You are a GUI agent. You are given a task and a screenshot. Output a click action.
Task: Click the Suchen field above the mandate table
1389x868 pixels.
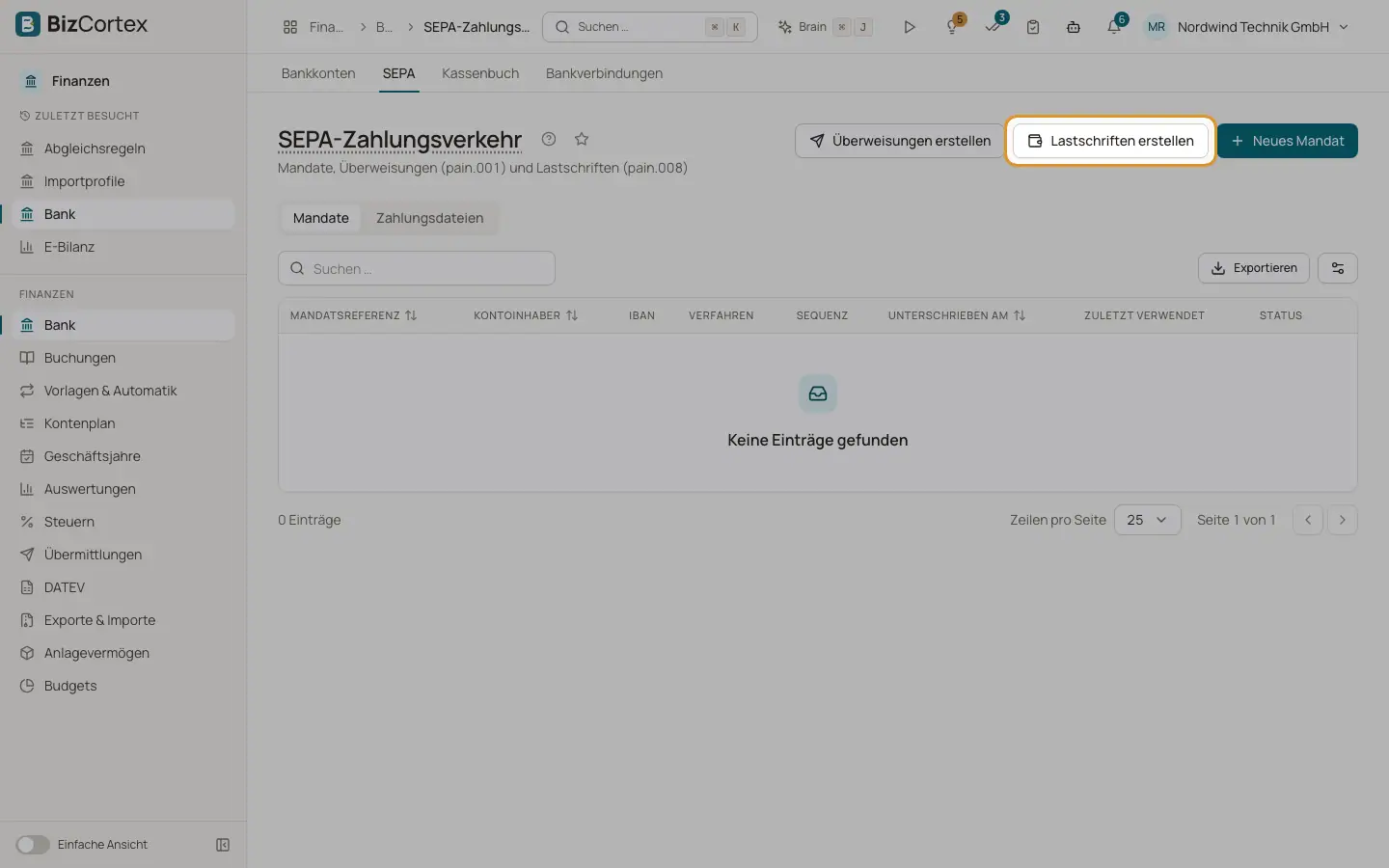point(417,268)
